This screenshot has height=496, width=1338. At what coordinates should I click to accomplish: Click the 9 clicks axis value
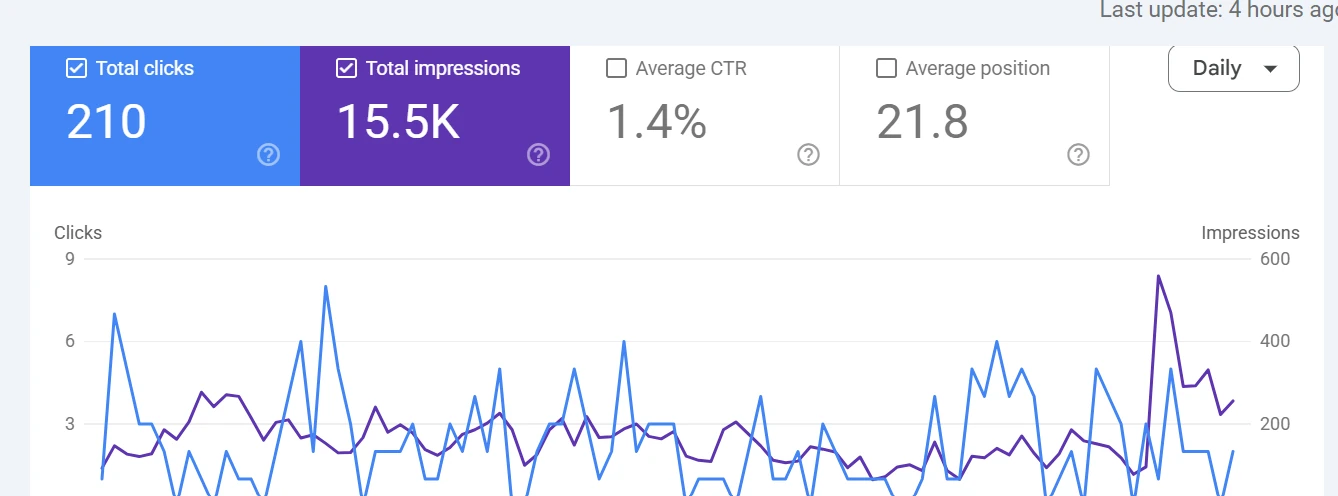tap(69, 259)
